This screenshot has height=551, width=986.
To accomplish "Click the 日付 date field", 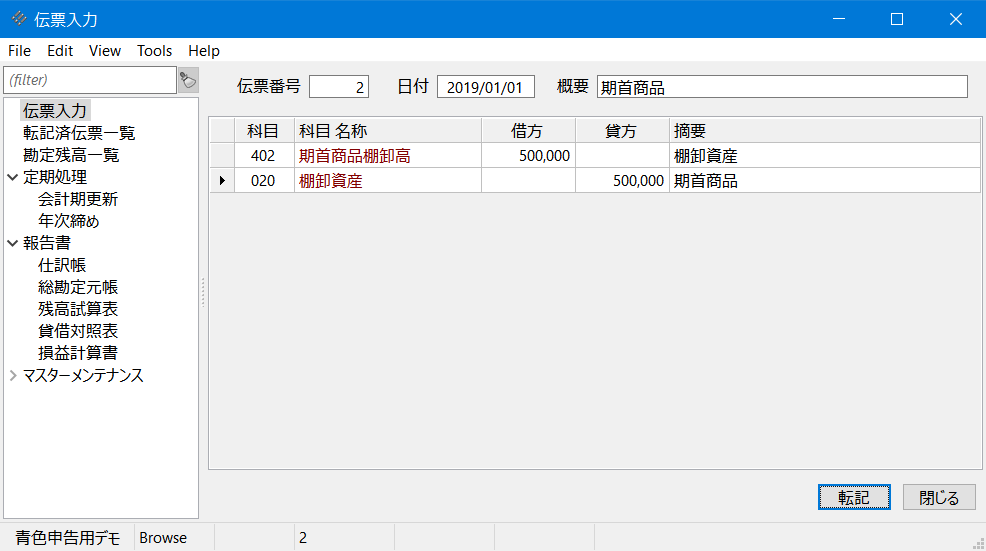I will pyautogui.click(x=486, y=87).
